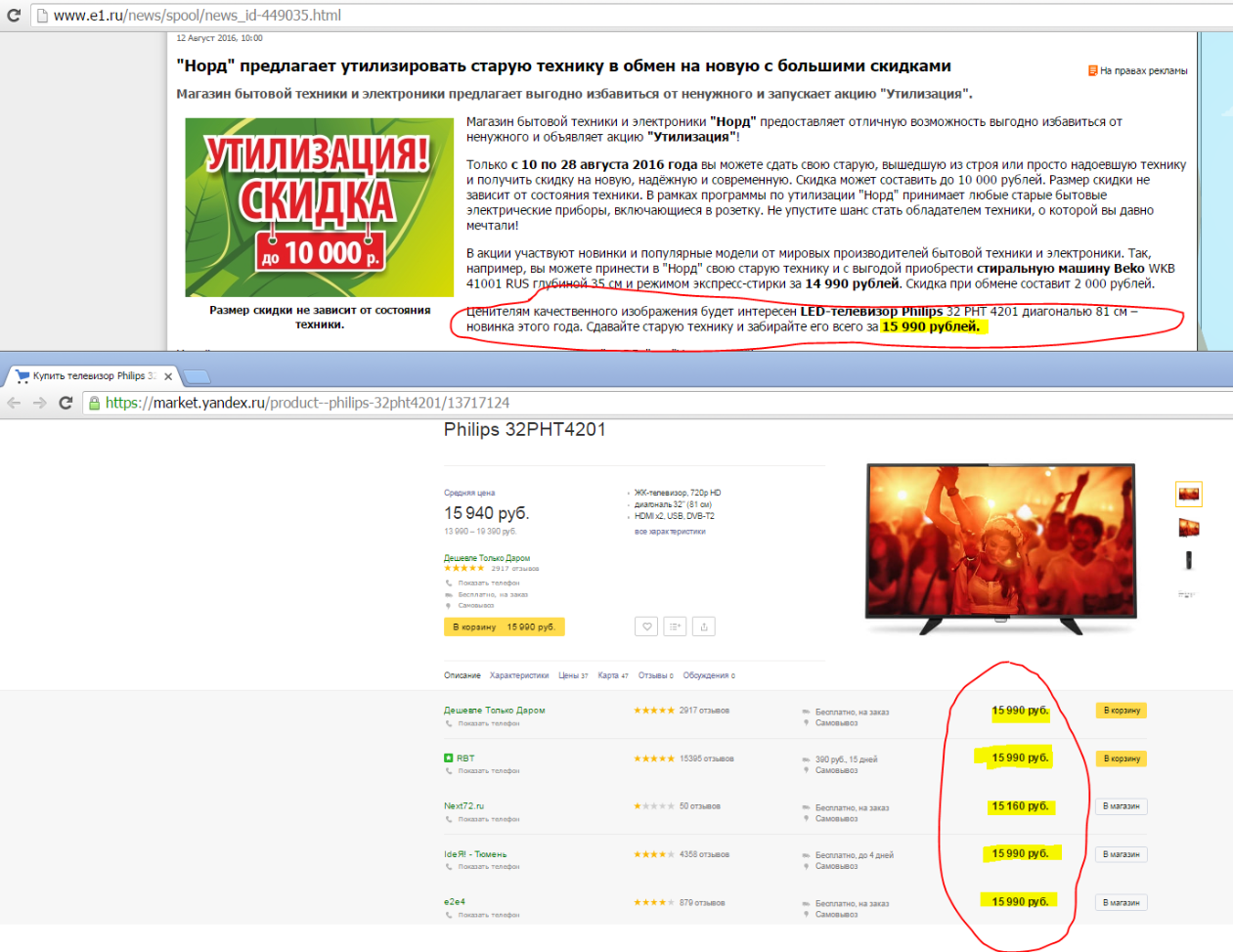The height and width of the screenshot is (952, 1233).
Task: Click the main Philips TV product image
Action: [x=1001, y=549]
